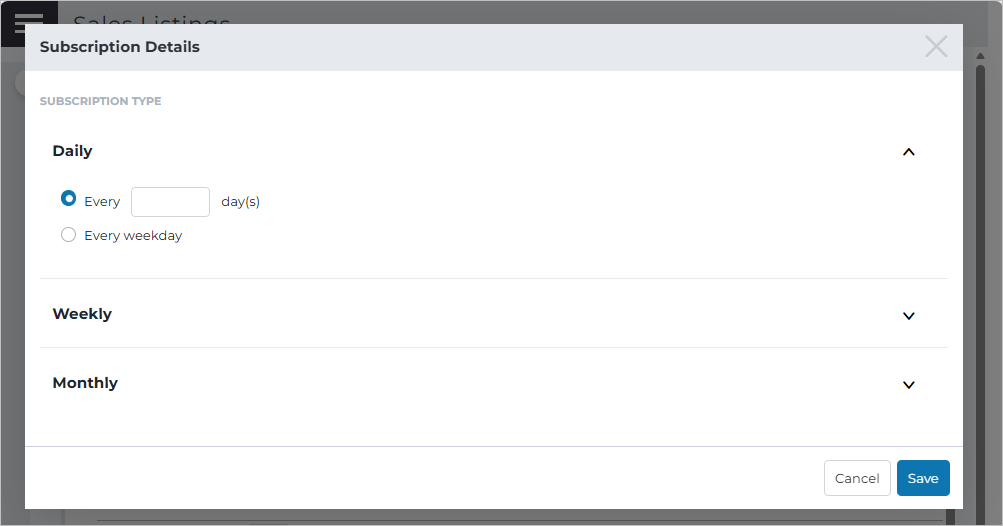Close the Subscription Details dialog with X
Screen dimensions: 1003x526
pos(936,47)
